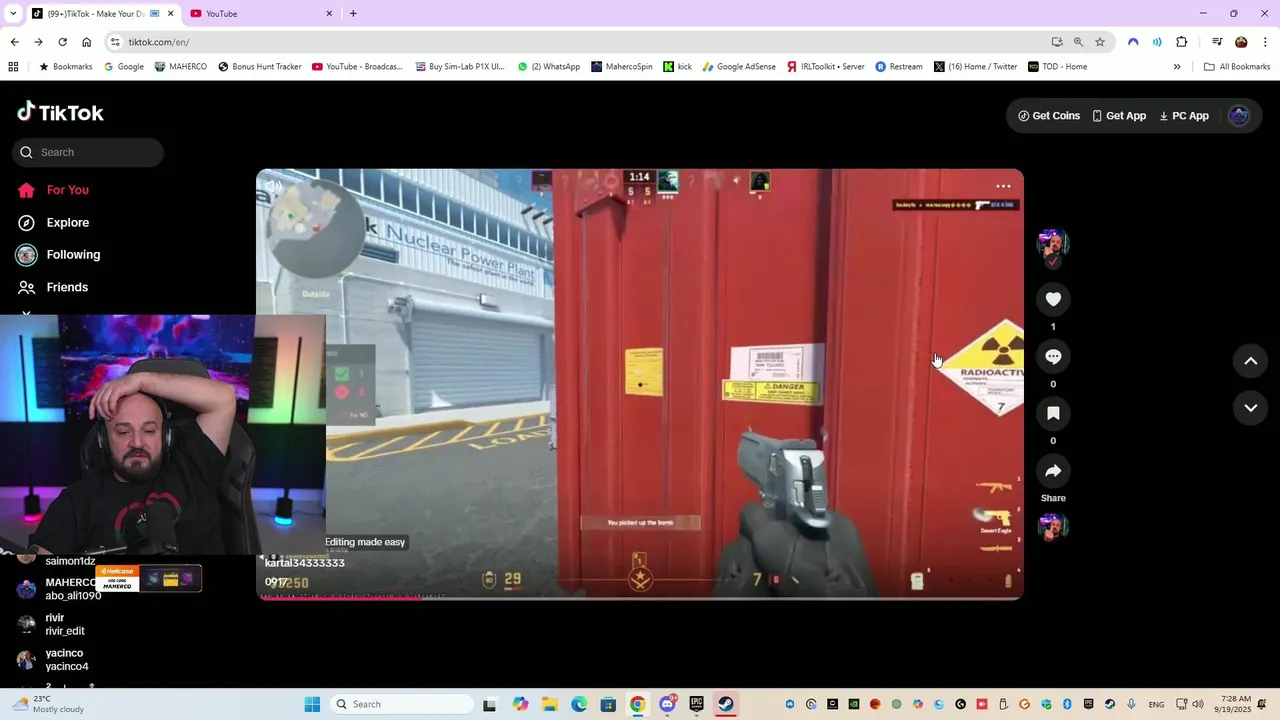Open the Extensions puzzle icon

pos(1182,42)
